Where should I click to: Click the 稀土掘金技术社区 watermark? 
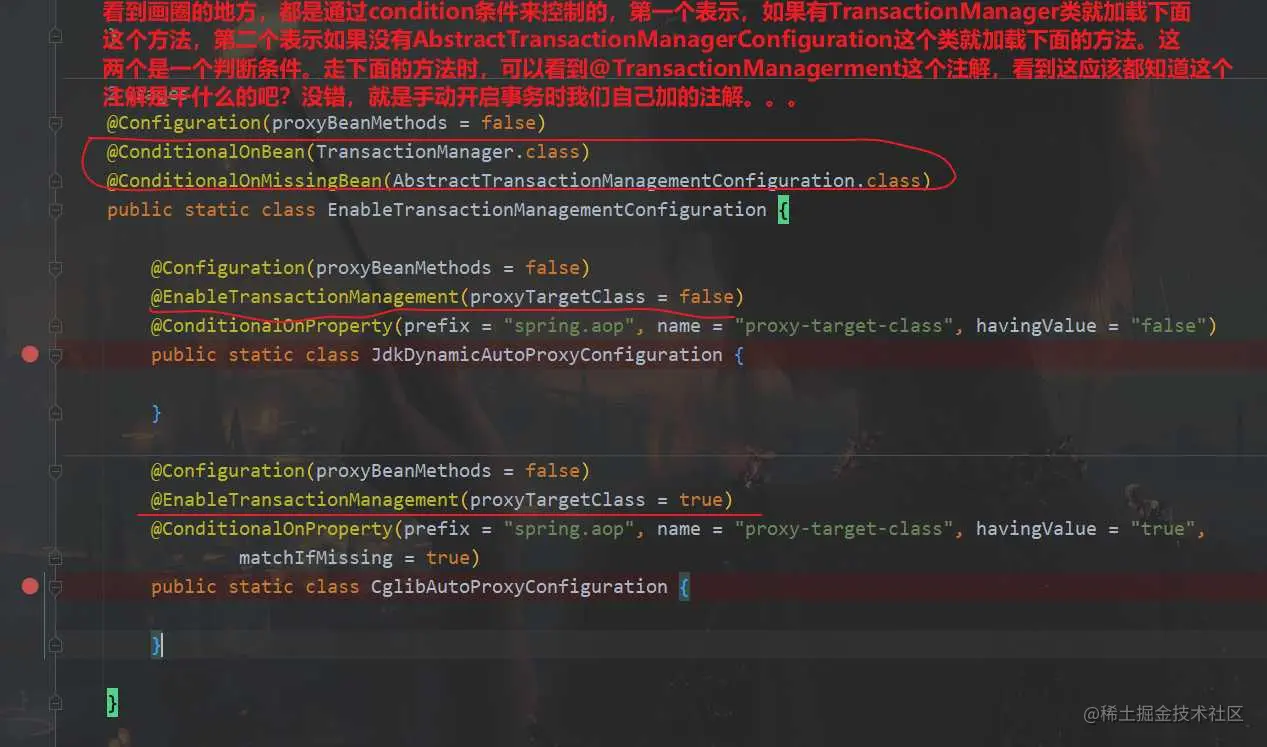[x=1165, y=714]
